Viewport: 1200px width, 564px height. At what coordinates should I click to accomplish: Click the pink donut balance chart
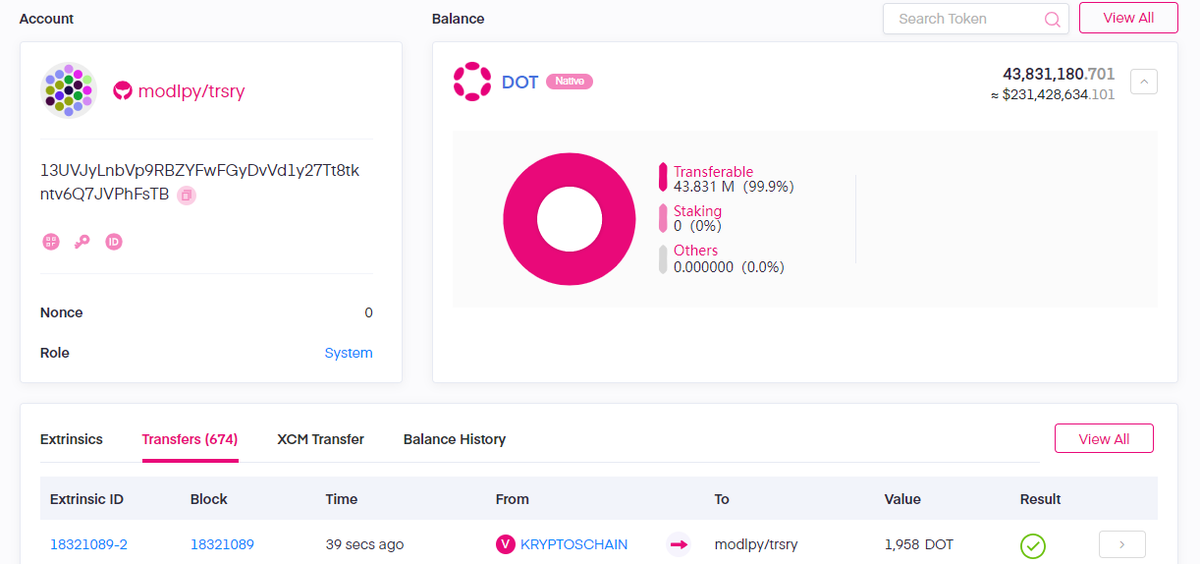pos(569,219)
